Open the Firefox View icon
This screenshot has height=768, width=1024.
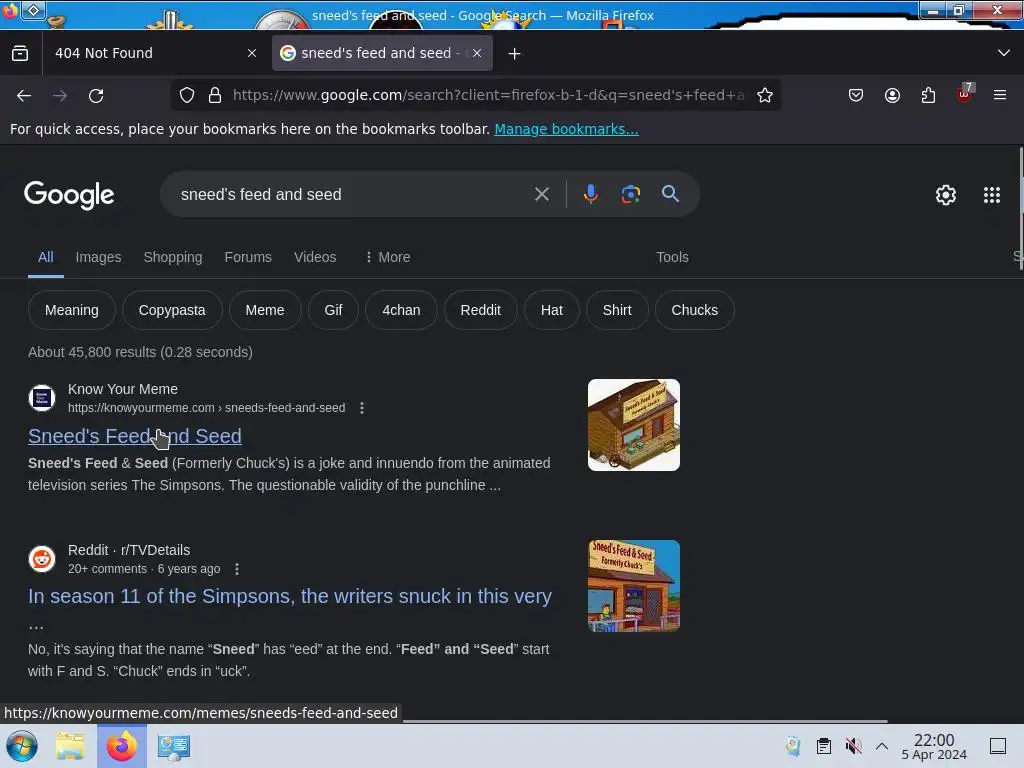[x=20, y=54]
